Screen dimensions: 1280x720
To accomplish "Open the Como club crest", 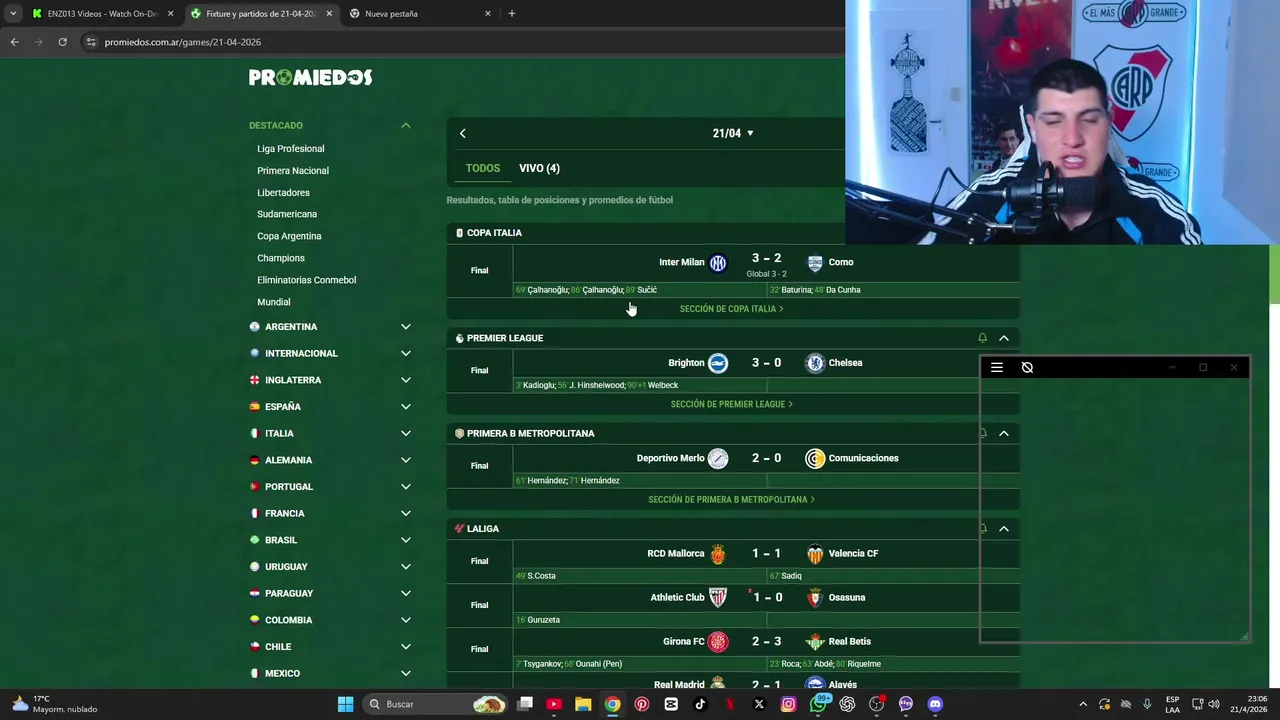I will pyautogui.click(x=815, y=263).
